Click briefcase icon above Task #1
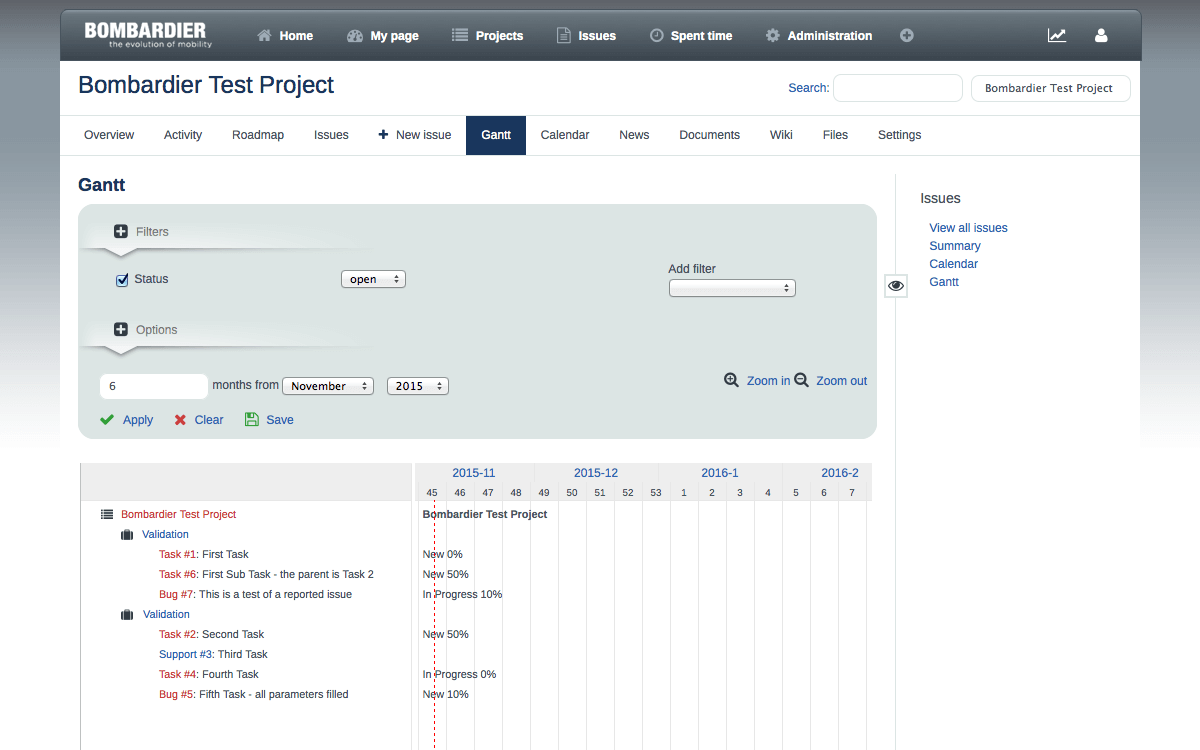This screenshot has width=1200, height=750. click(x=127, y=535)
